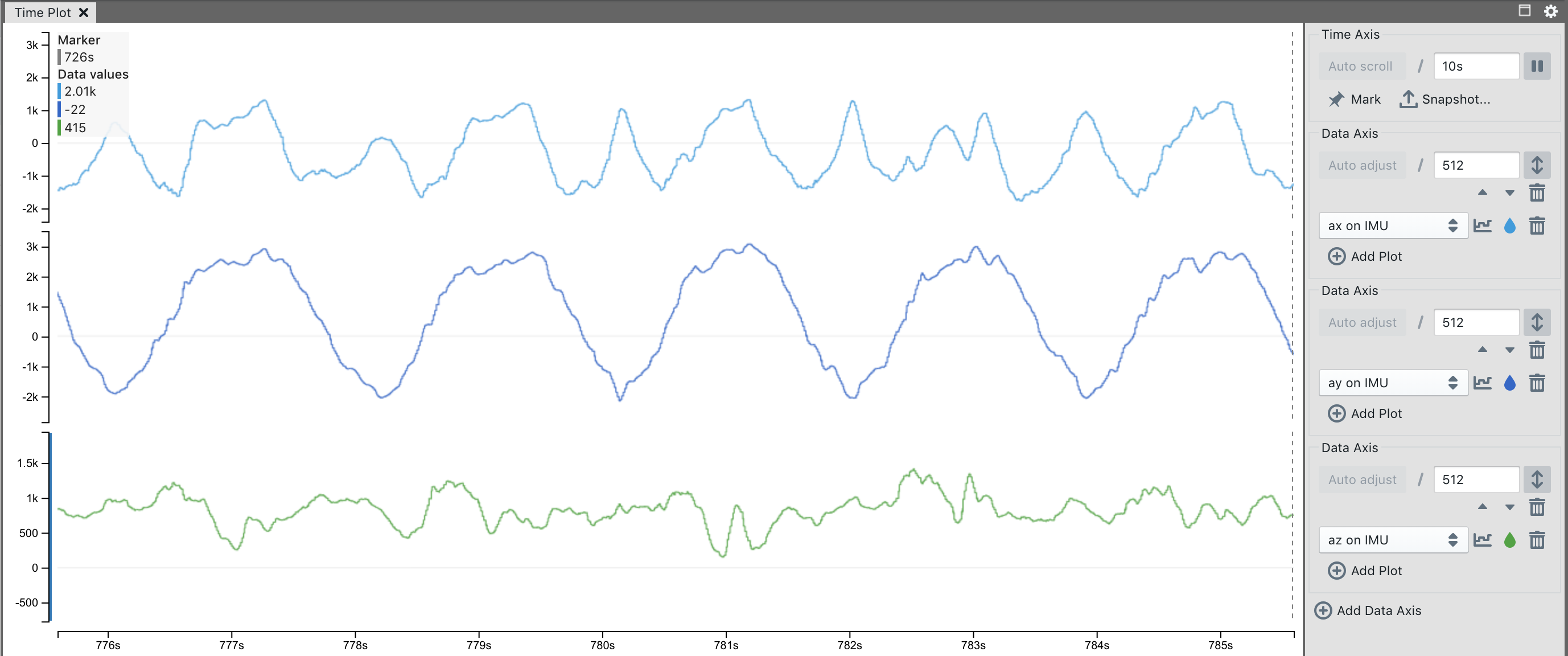Delete the ax on IMU plot
The image size is (1568, 656).
(x=1536, y=226)
